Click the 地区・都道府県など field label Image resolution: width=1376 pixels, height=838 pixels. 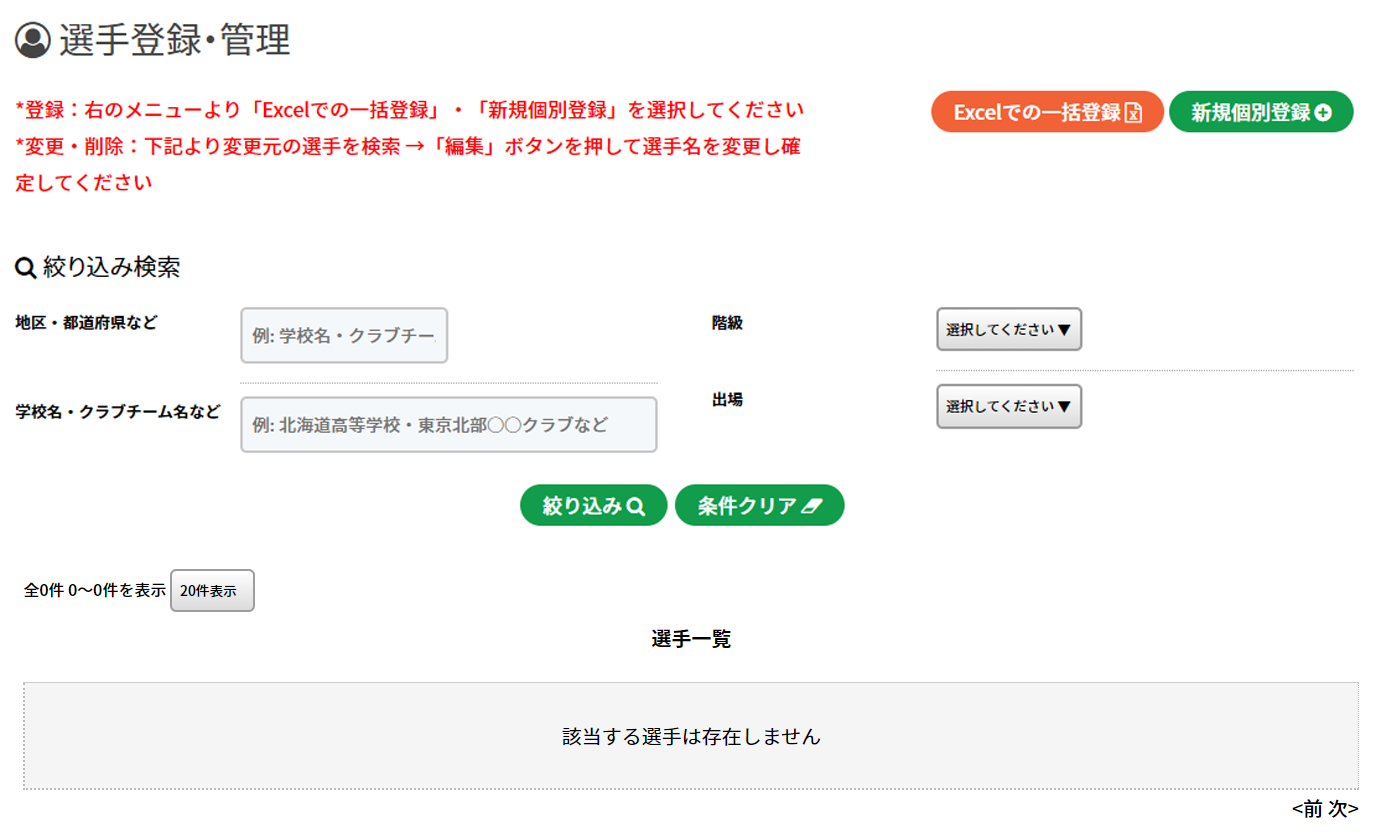tap(86, 323)
